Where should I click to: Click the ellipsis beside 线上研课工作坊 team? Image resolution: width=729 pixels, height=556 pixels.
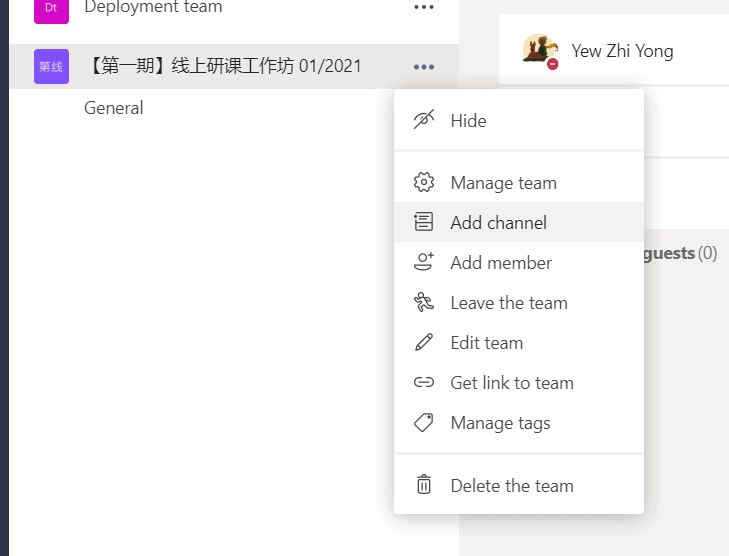tap(424, 67)
